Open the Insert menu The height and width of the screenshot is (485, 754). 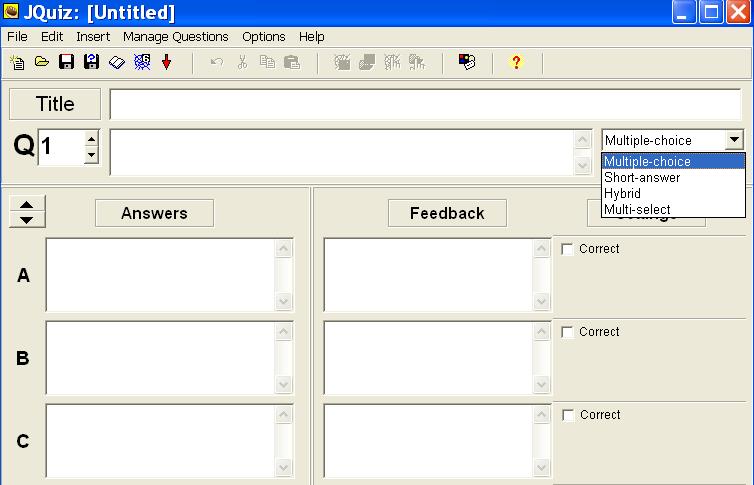coord(93,37)
